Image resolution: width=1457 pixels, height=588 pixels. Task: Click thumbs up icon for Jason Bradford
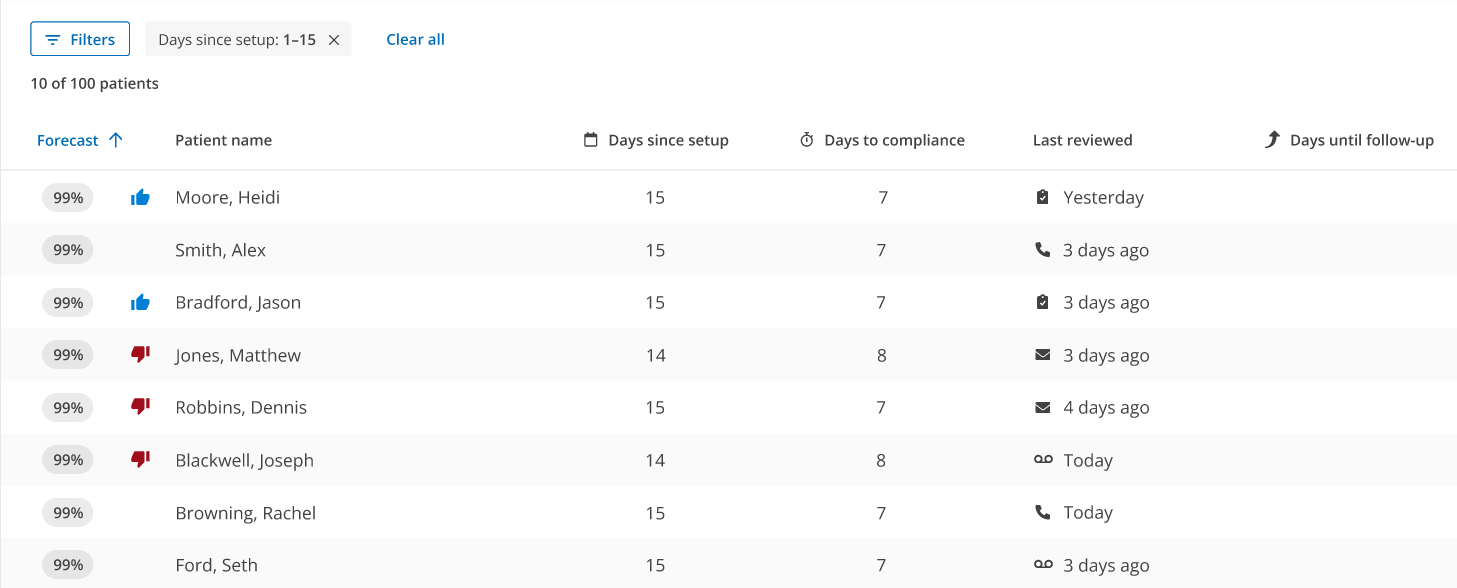tap(140, 303)
